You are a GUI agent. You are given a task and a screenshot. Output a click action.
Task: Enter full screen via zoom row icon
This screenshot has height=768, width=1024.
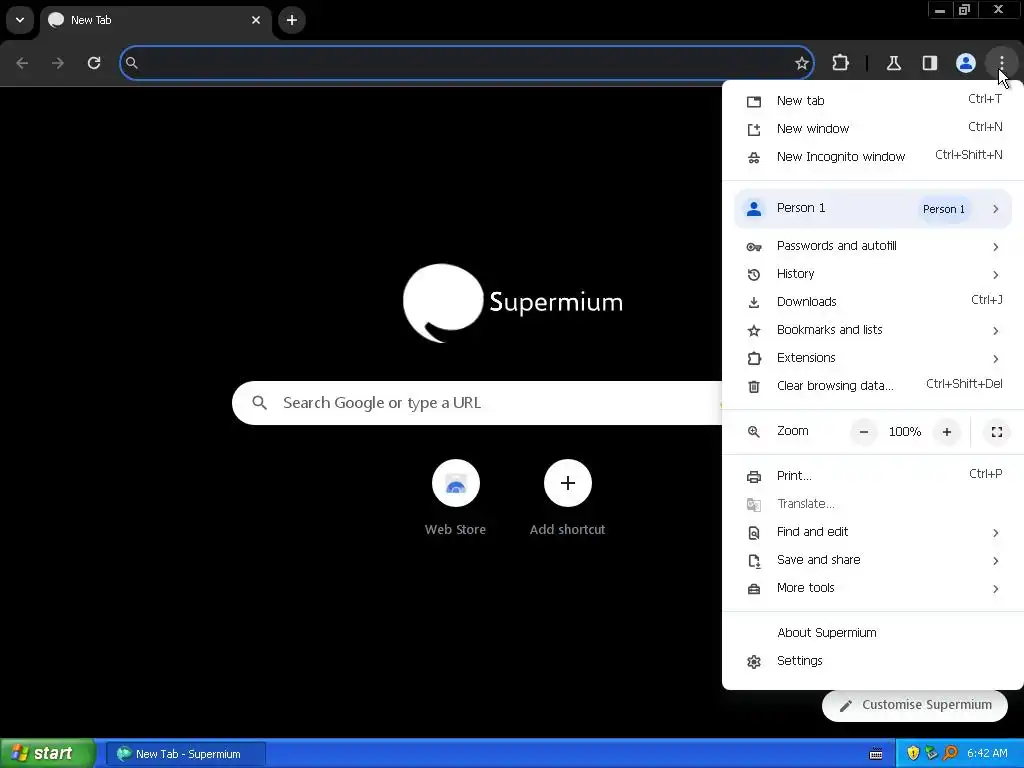(x=997, y=432)
